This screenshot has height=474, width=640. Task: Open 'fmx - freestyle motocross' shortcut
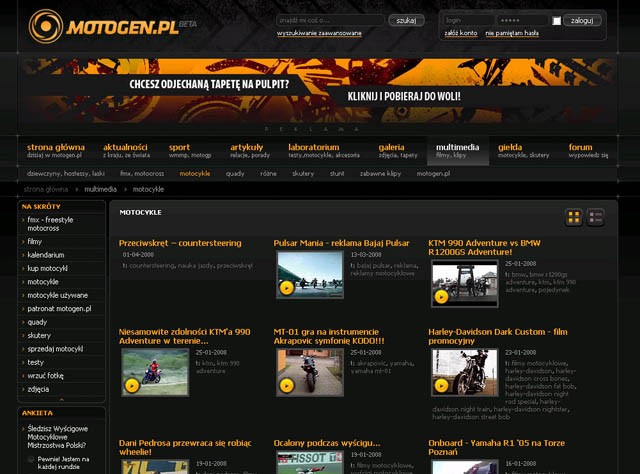pyautogui.click(x=50, y=224)
